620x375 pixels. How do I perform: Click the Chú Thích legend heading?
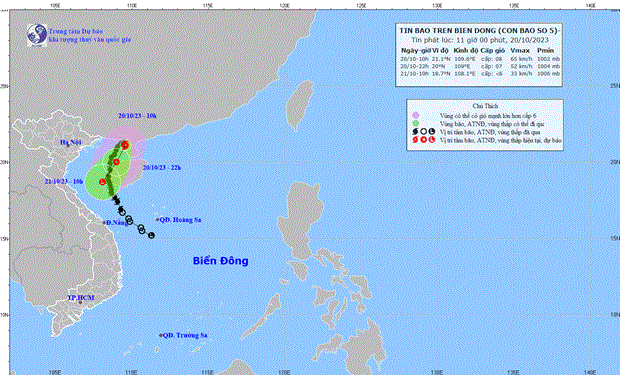485,106
